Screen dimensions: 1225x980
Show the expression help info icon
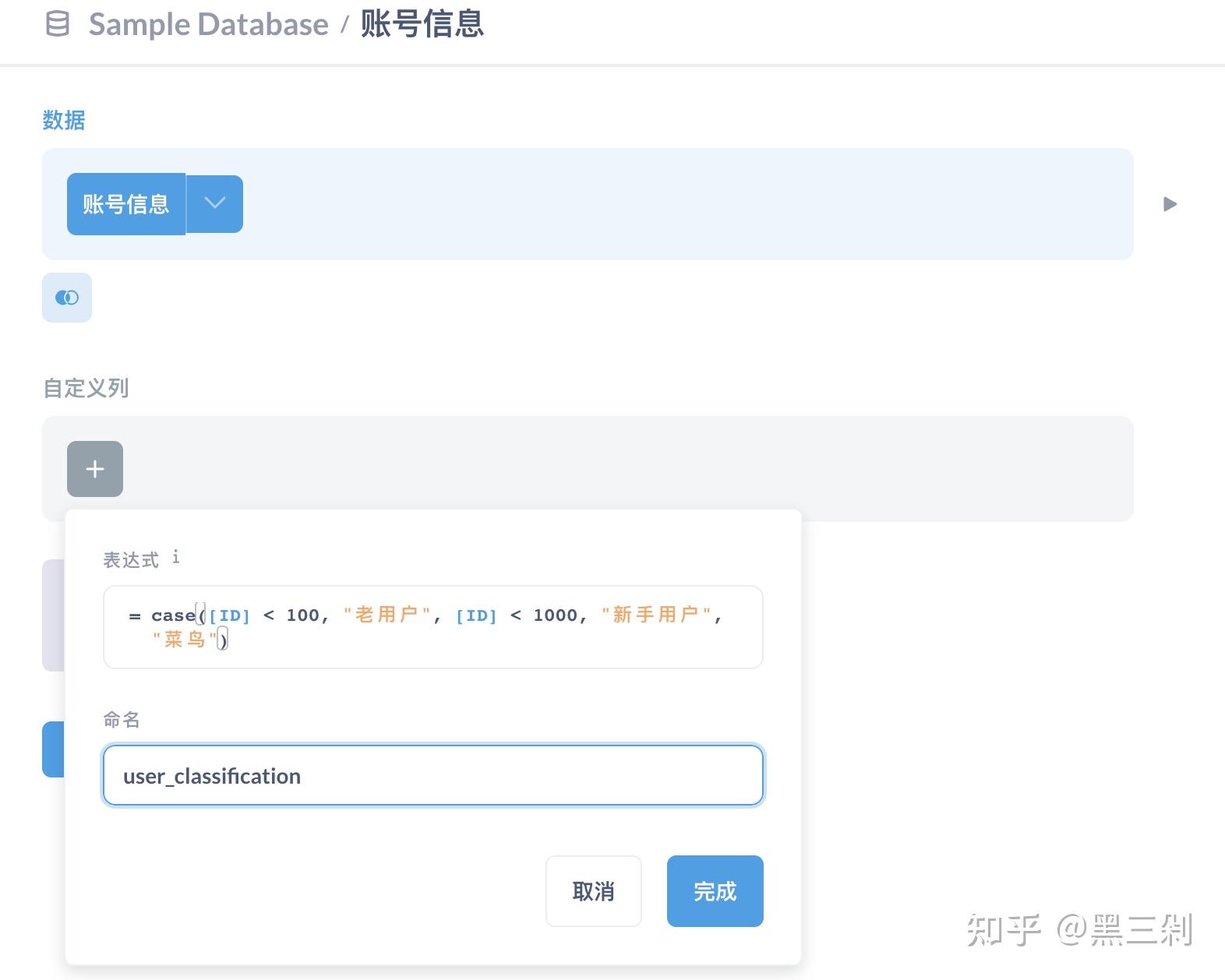(x=176, y=557)
